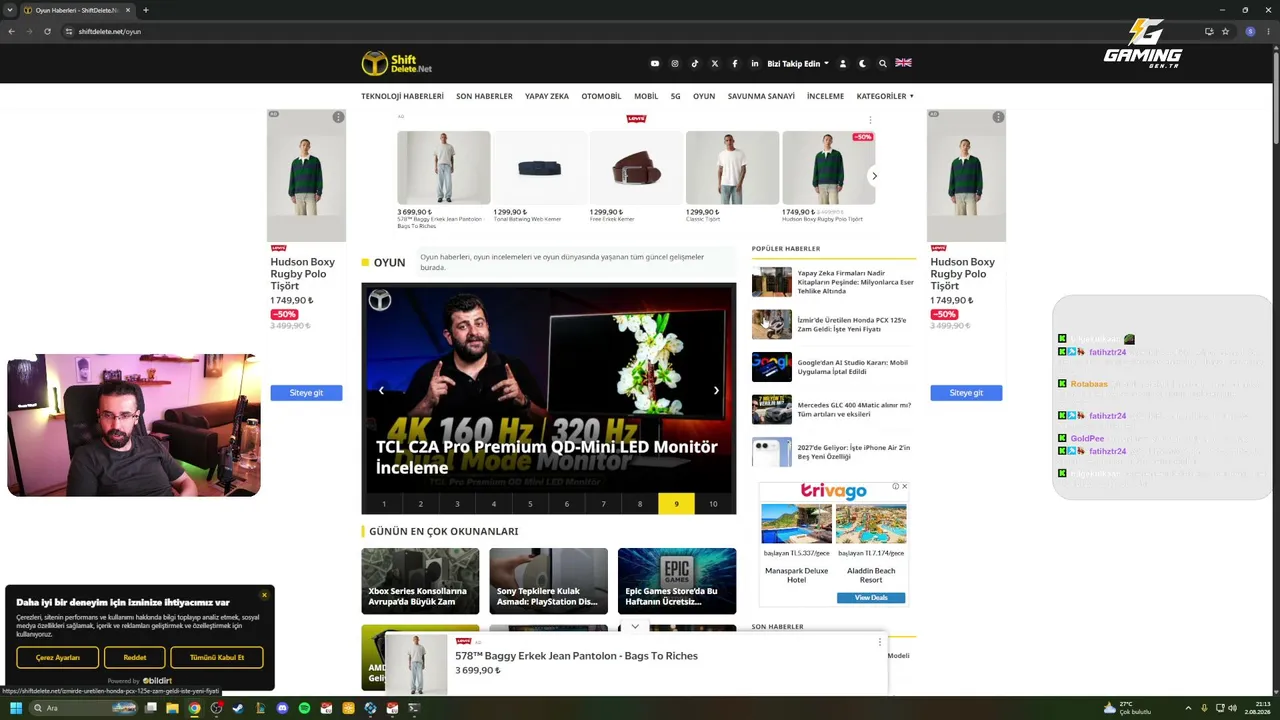Open Epic Games Store ücretsiz oyun thumbnail
Viewport: 1280px width, 720px height.
click(677, 581)
